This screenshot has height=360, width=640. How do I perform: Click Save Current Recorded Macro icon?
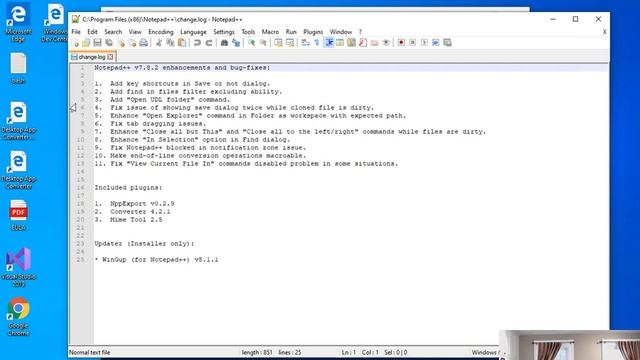[x=447, y=42]
